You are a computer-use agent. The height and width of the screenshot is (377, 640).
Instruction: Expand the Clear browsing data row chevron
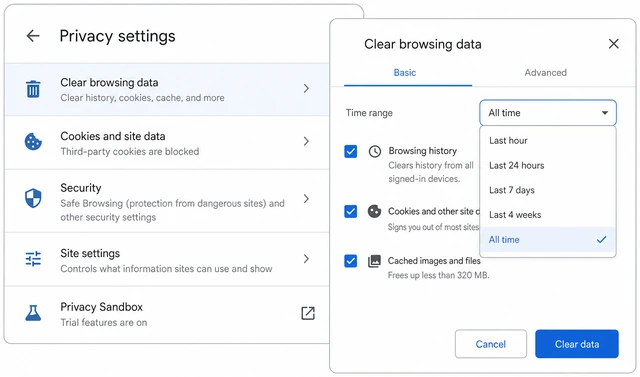coord(306,88)
